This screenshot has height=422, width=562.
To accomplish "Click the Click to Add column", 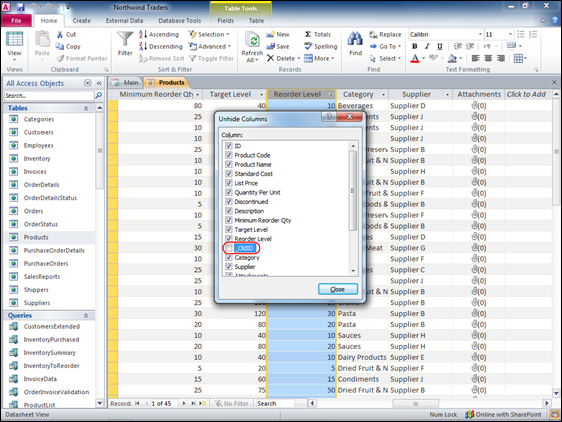I will [527, 94].
